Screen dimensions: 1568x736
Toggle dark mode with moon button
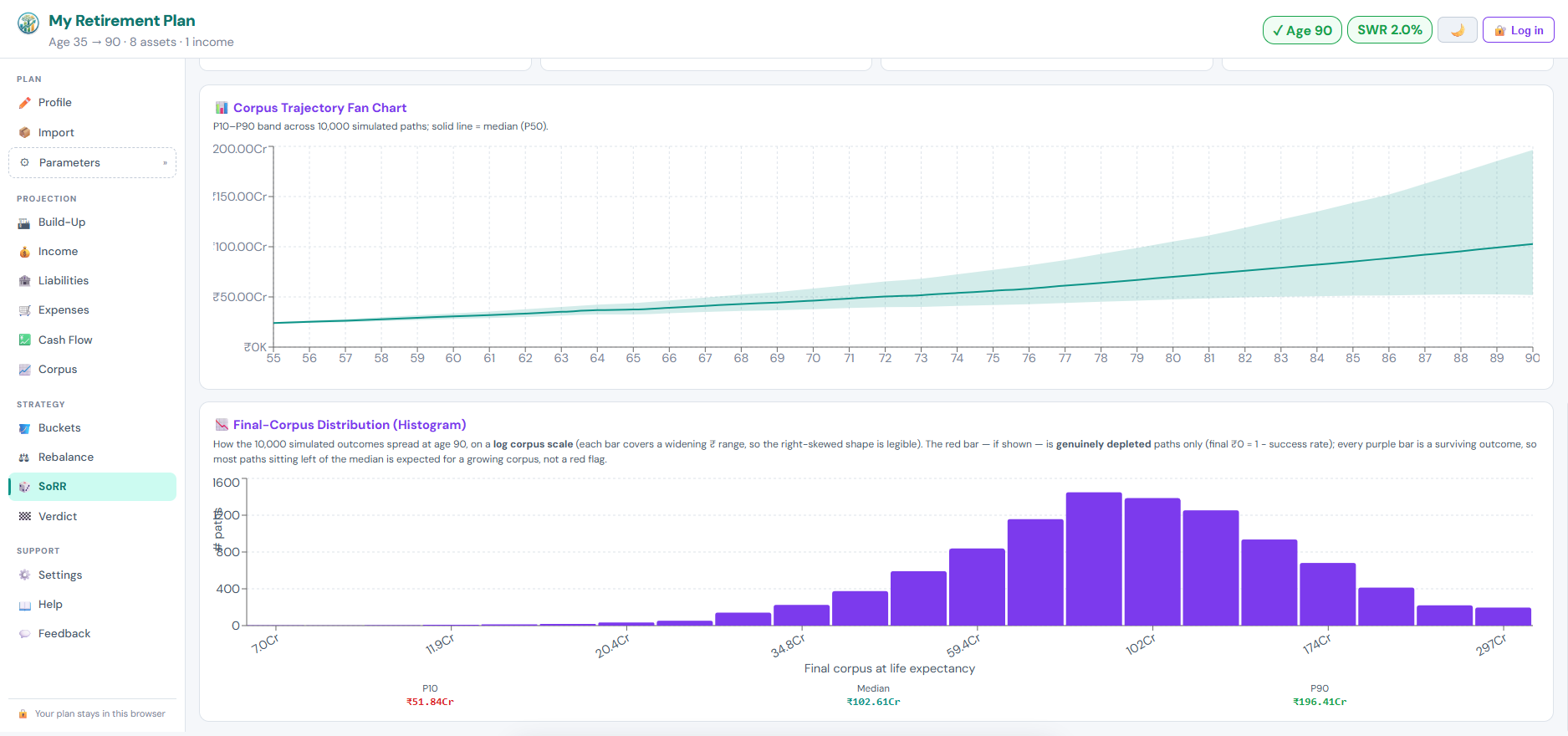coord(1458,30)
